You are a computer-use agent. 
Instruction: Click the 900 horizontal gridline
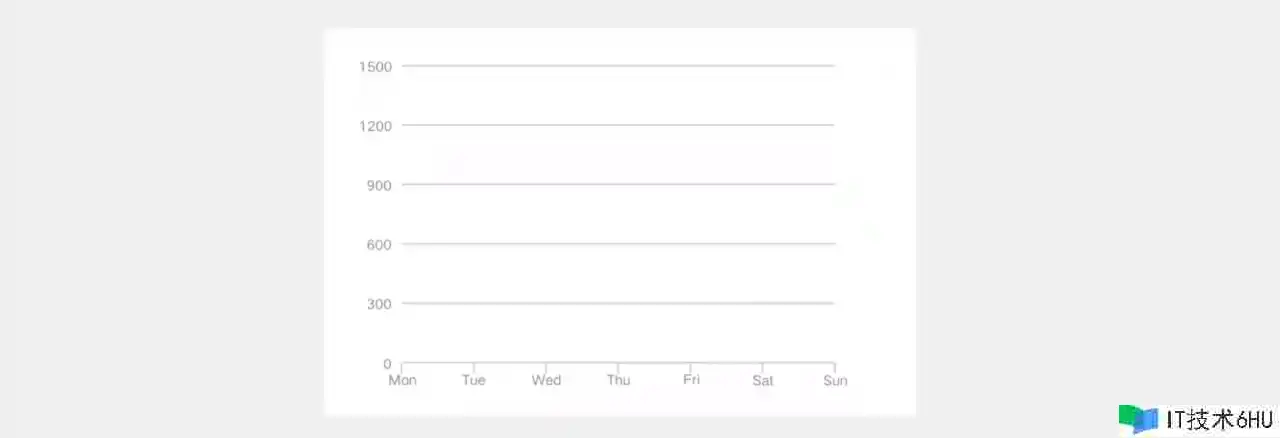(x=618, y=184)
